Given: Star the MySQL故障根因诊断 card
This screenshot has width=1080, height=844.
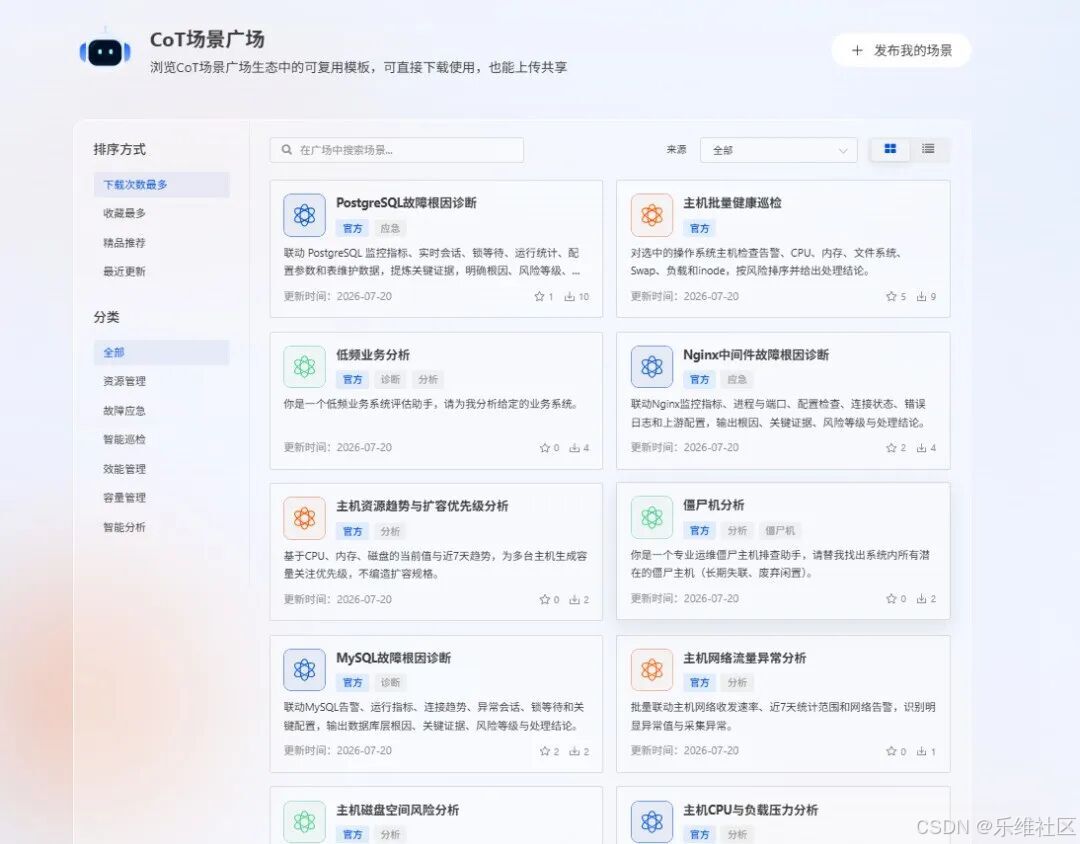Looking at the screenshot, I should click(x=545, y=751).
